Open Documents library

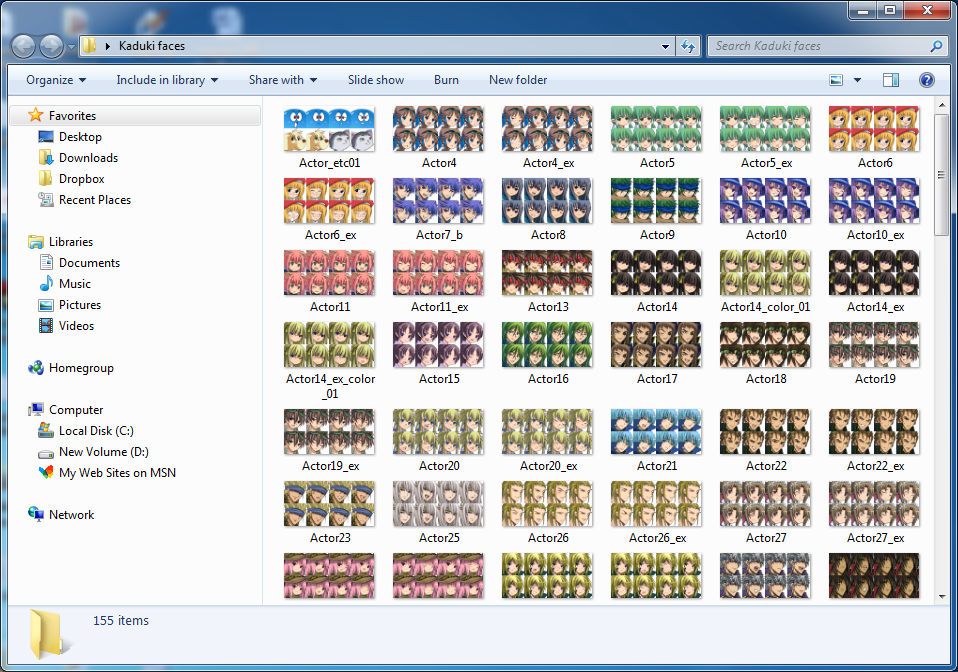pyautogui.click(x=89, y=263)
